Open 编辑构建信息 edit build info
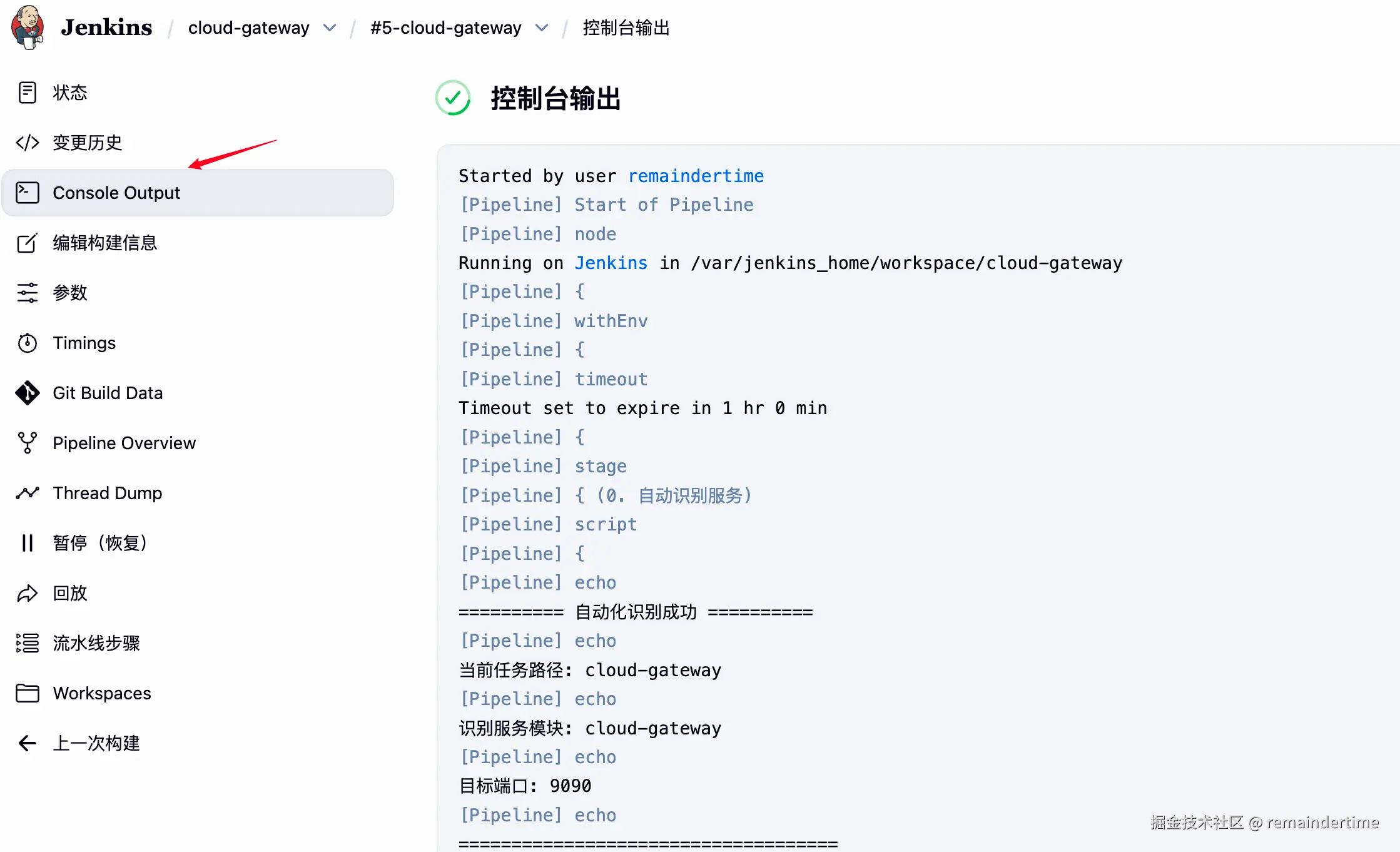This screenshot has width=1400, height=852. (104, 243)
